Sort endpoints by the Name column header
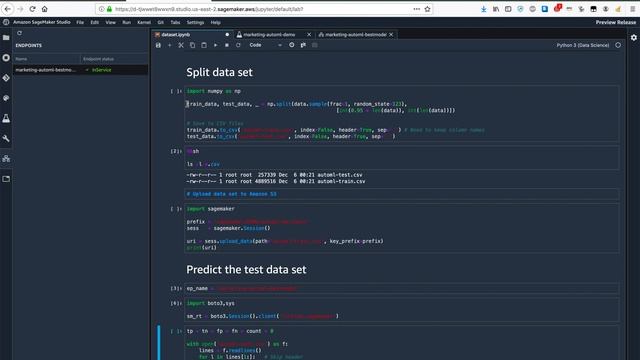This screenshot has height=360, width=640. tap(47, 59)
